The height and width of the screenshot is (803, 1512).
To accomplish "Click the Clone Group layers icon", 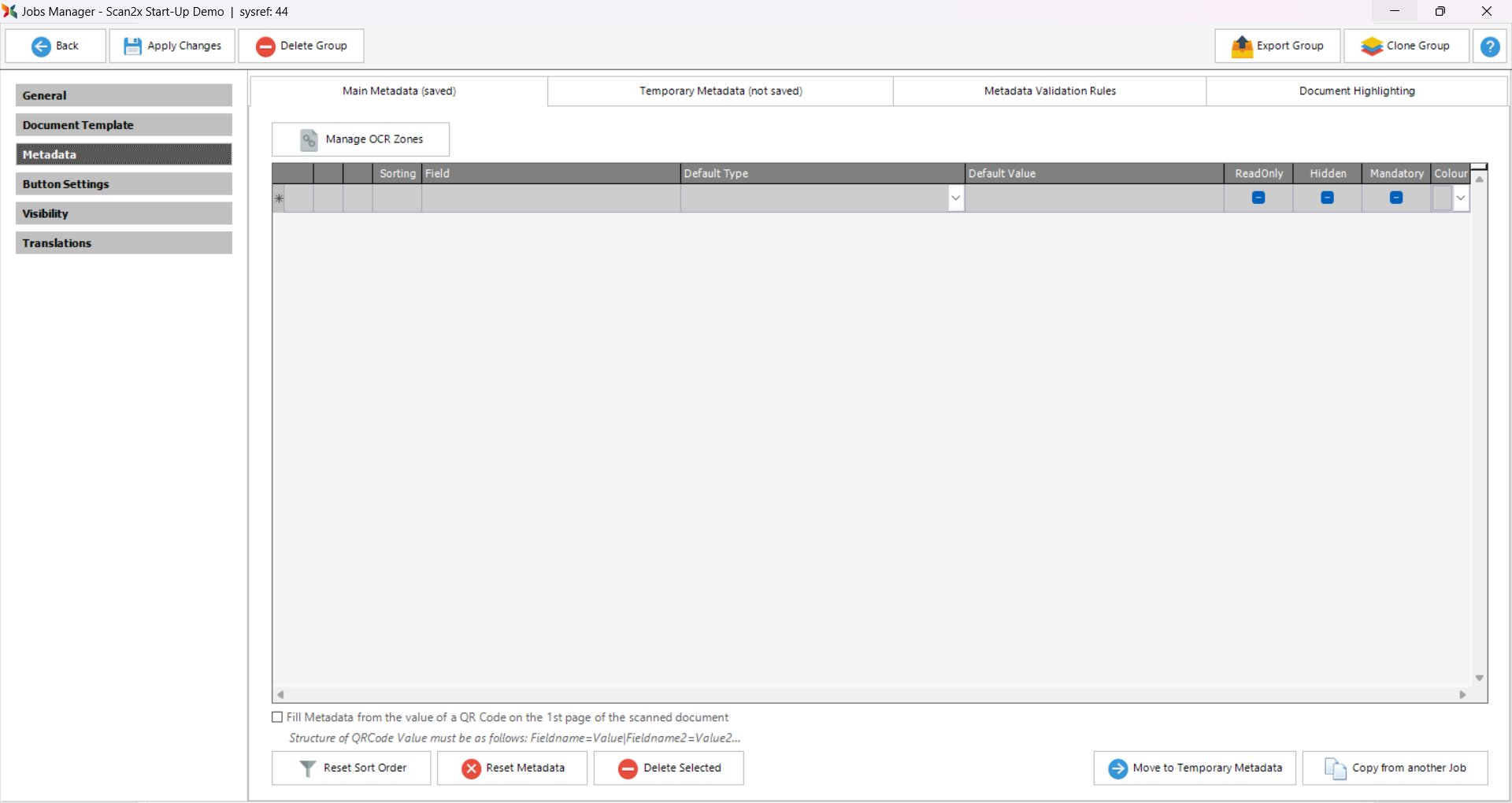I will [x=1371, y=46].
